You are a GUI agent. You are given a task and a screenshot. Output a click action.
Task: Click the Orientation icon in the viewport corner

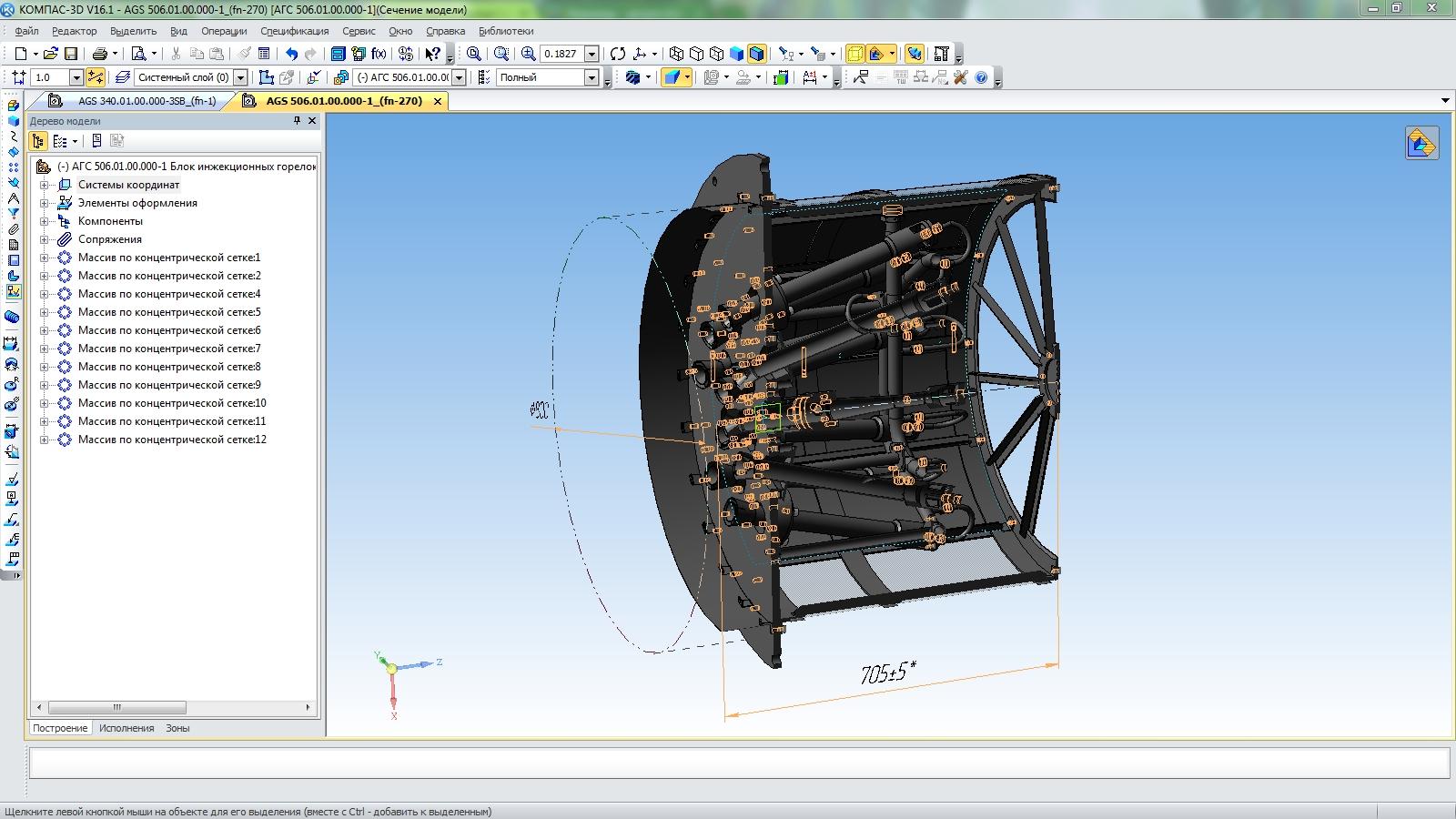pos(1421,143)
